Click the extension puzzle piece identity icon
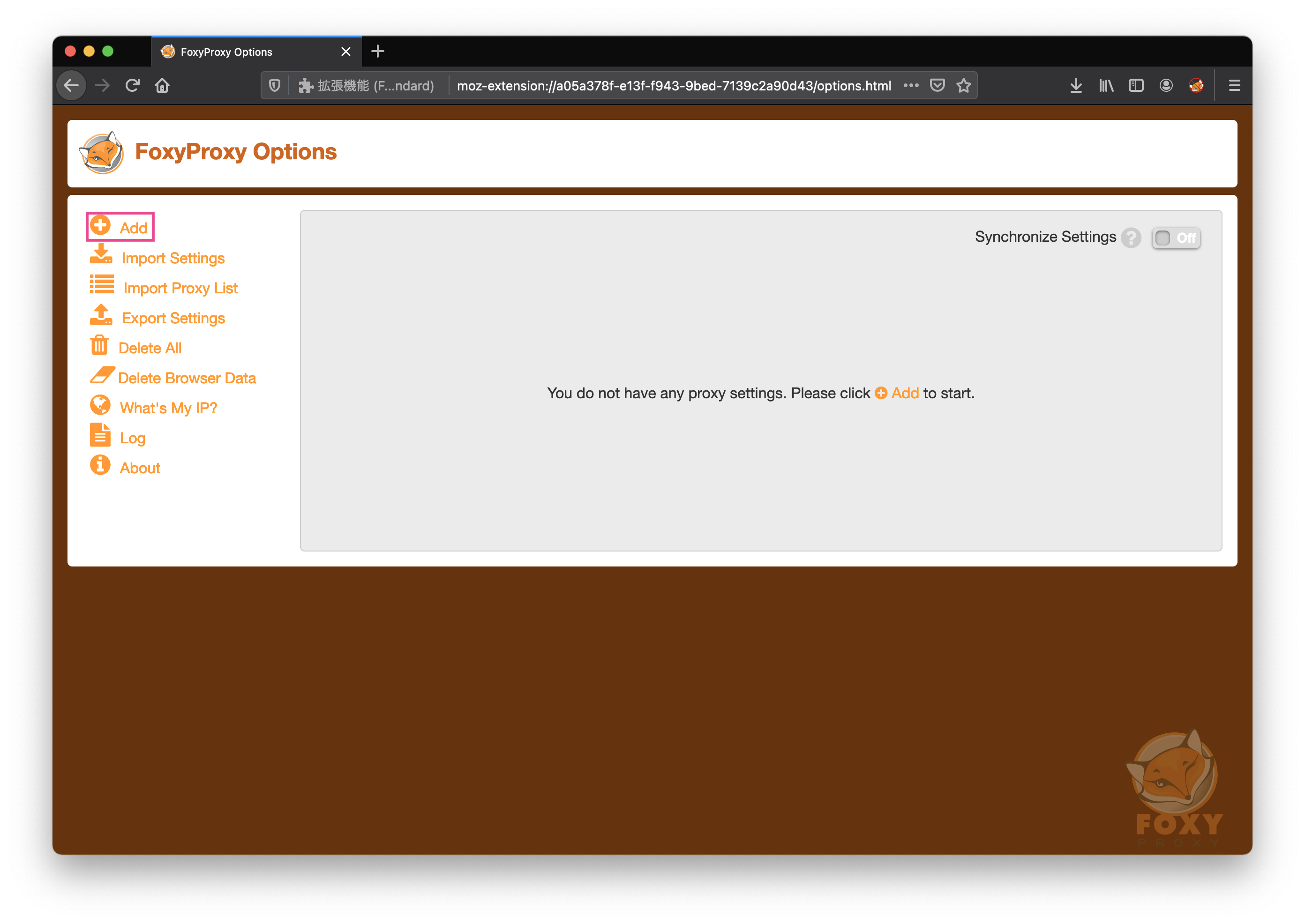1305x924 pixels. click(x=306, y=85)
